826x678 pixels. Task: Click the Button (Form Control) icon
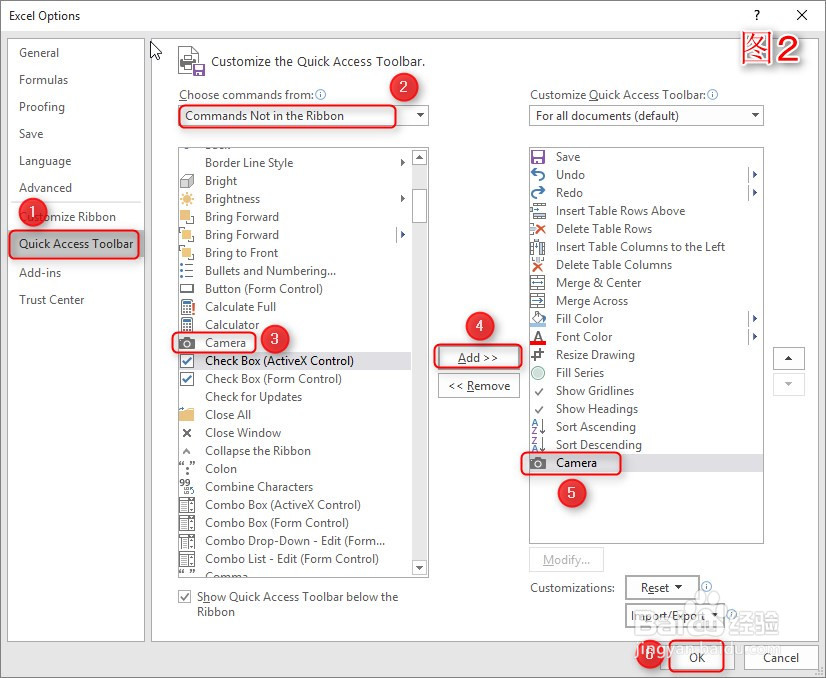[187, 289]
